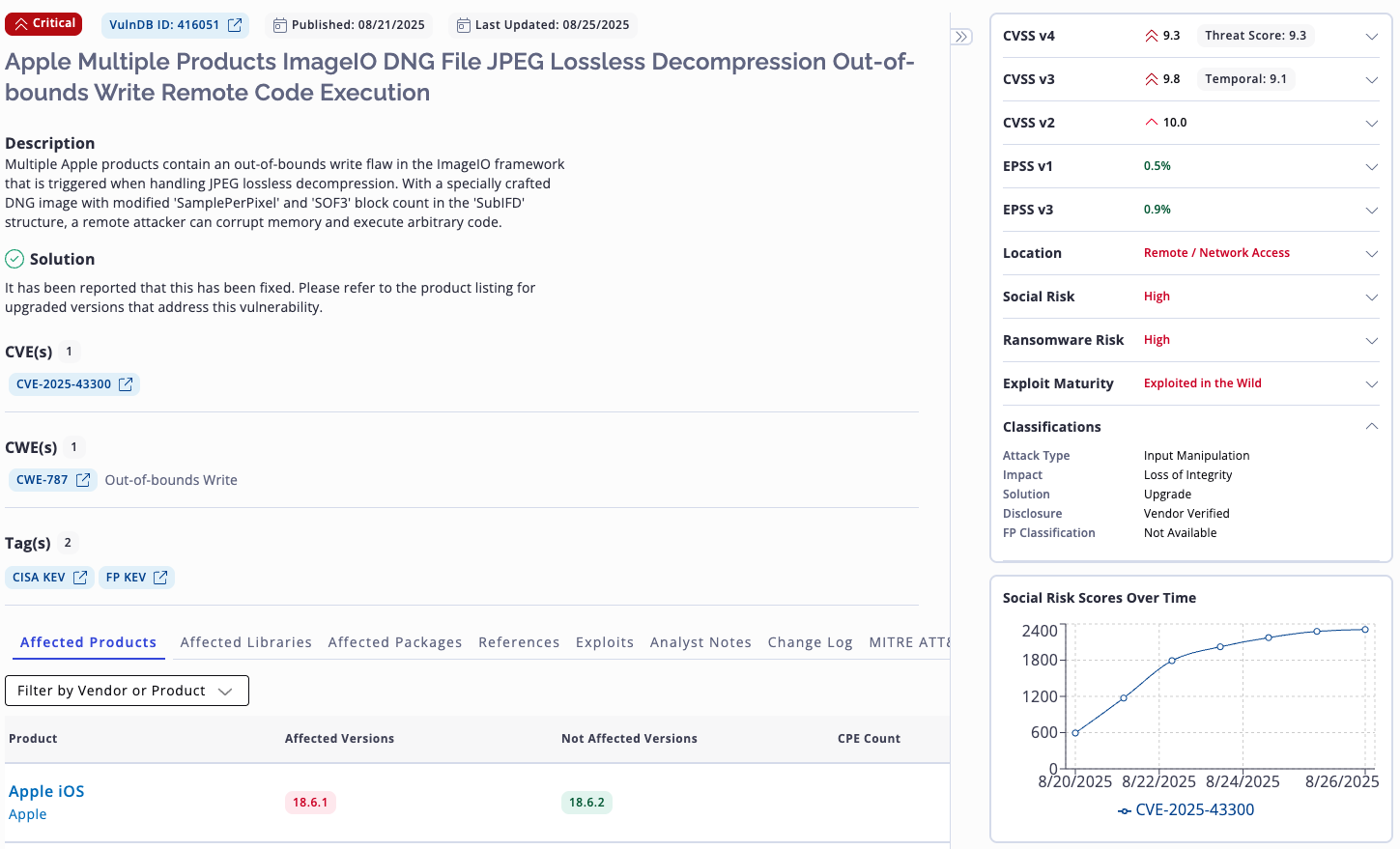This screenshot has width=1400, height=849.
Task: Open CISA KEV tag external link icon
Action: click(80, 578)
